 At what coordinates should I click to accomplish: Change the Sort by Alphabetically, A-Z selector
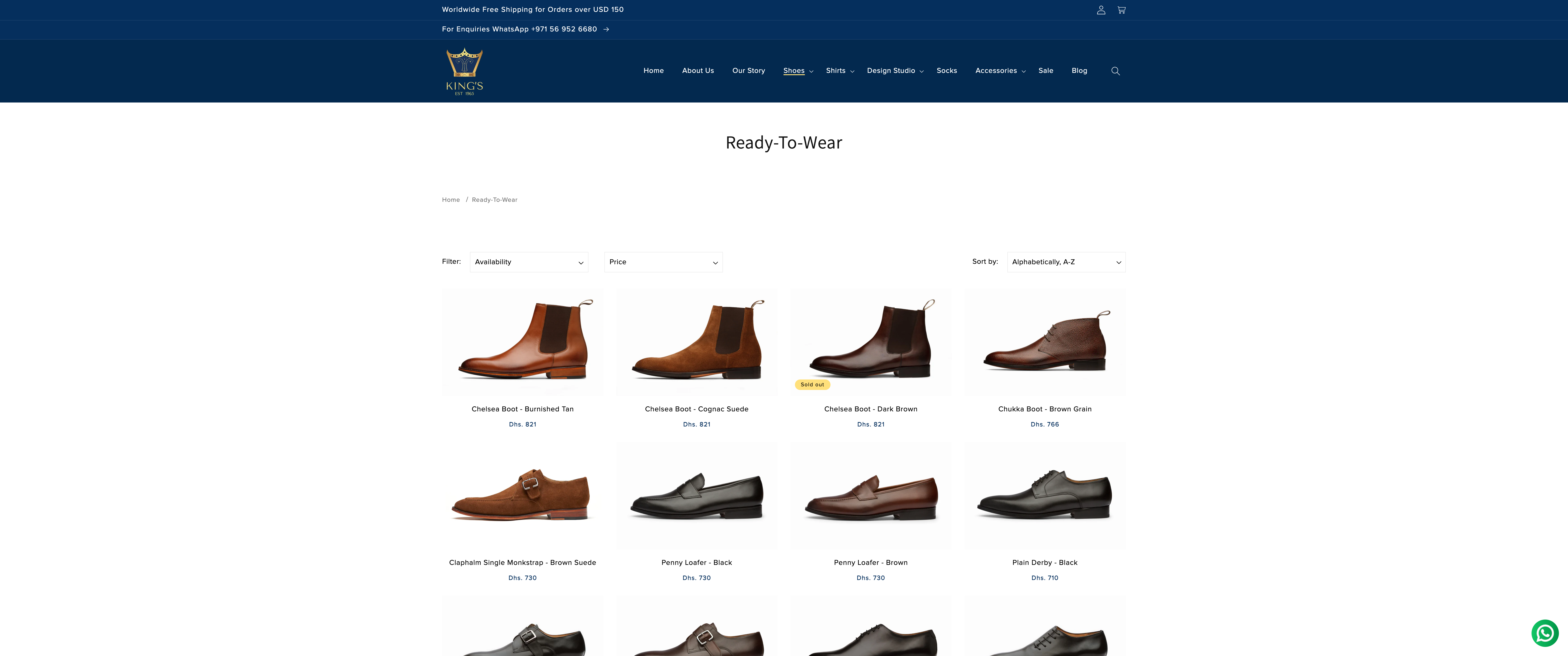[x=1065, y=262]
